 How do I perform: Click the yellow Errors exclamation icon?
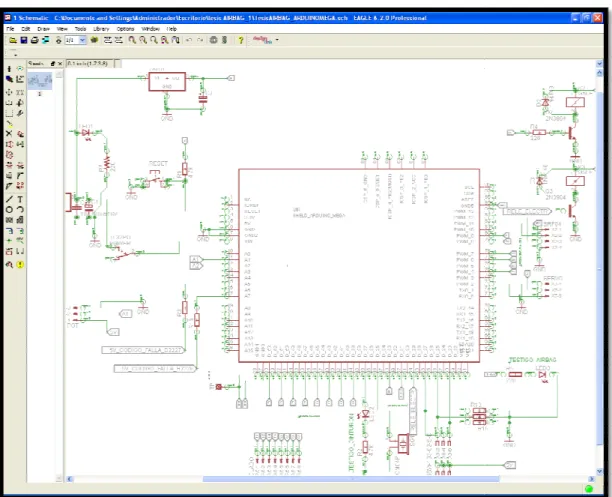20,265
